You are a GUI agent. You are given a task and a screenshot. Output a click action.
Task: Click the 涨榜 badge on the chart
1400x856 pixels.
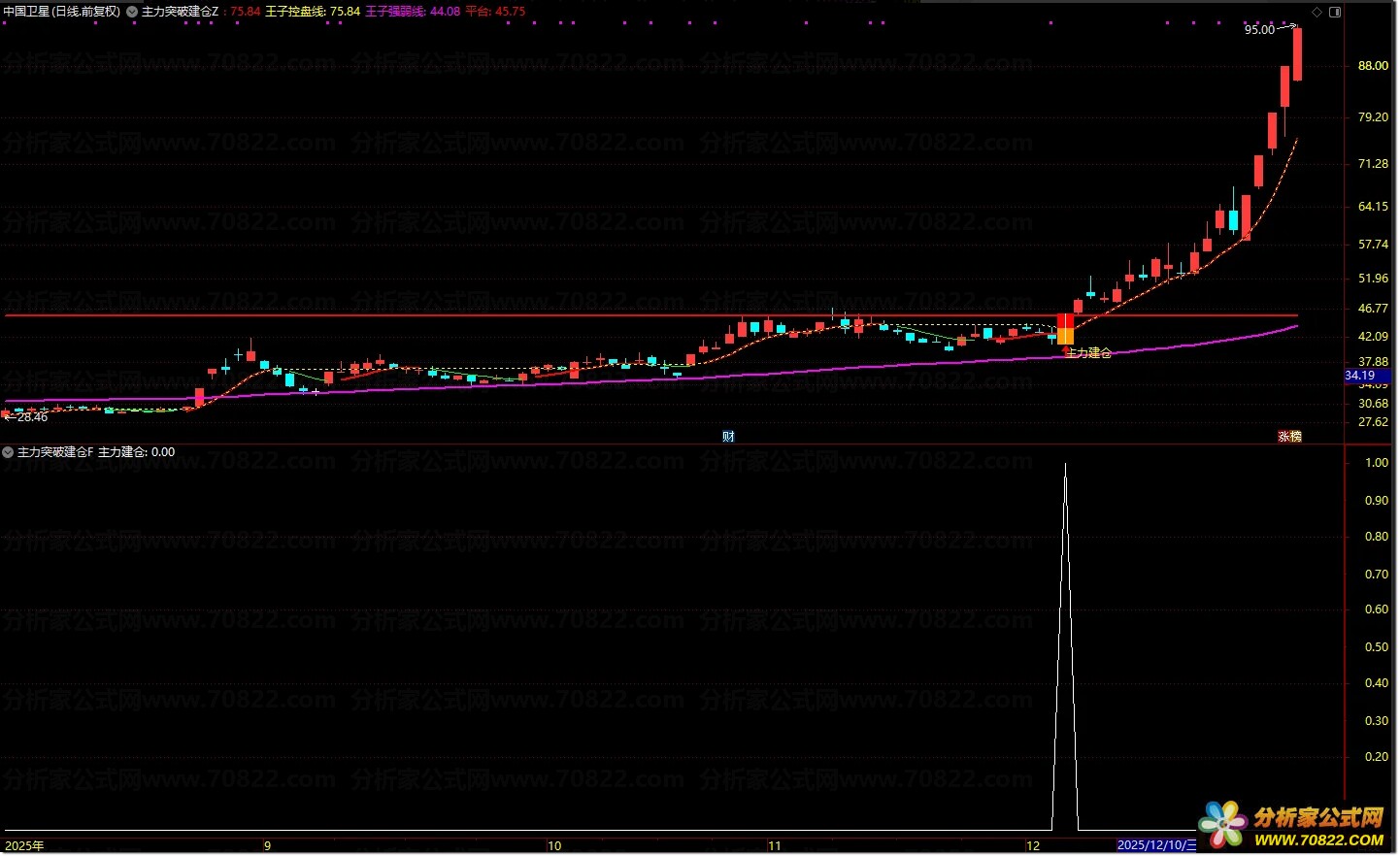click(1289, 437)
